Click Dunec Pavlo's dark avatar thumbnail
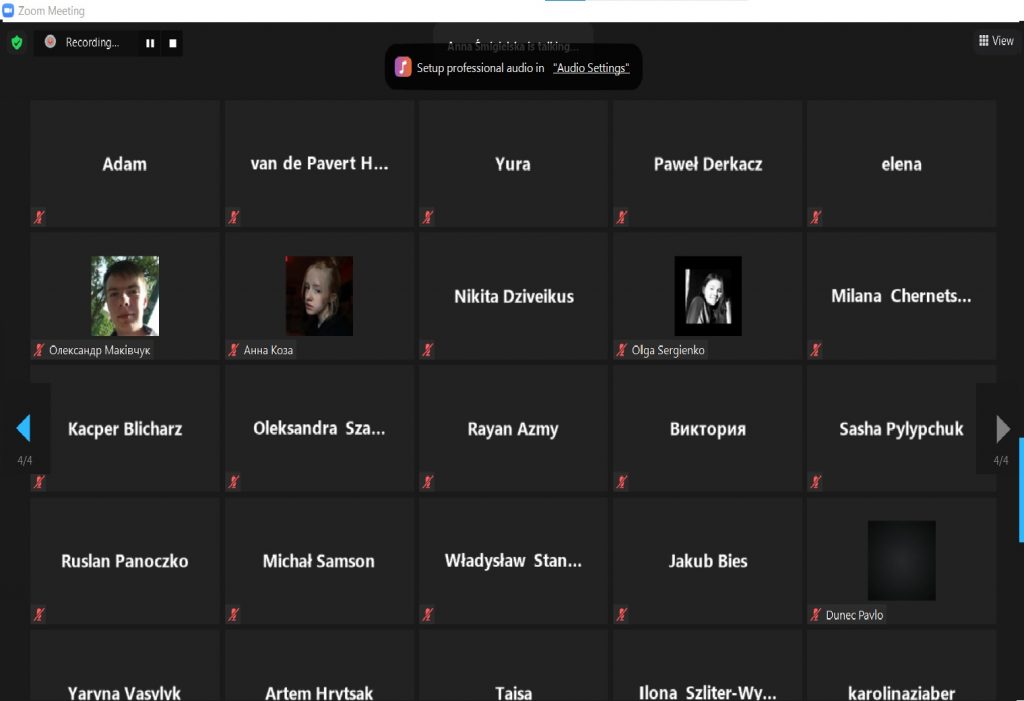Image resolution: width=1024 pixels, height=701 pixels. click(901, 560)
